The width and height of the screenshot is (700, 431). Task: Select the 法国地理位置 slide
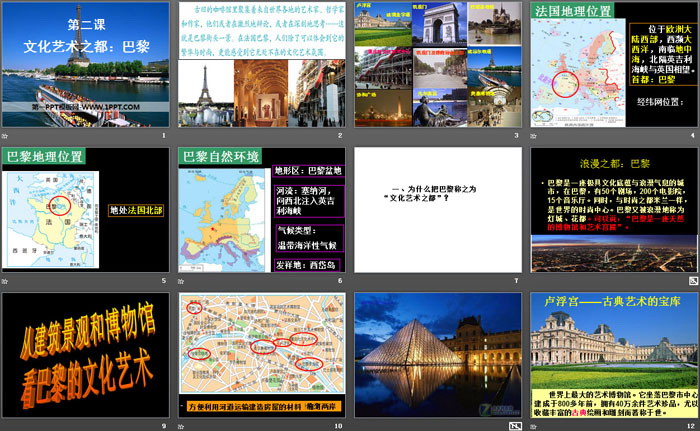(612, 63)
